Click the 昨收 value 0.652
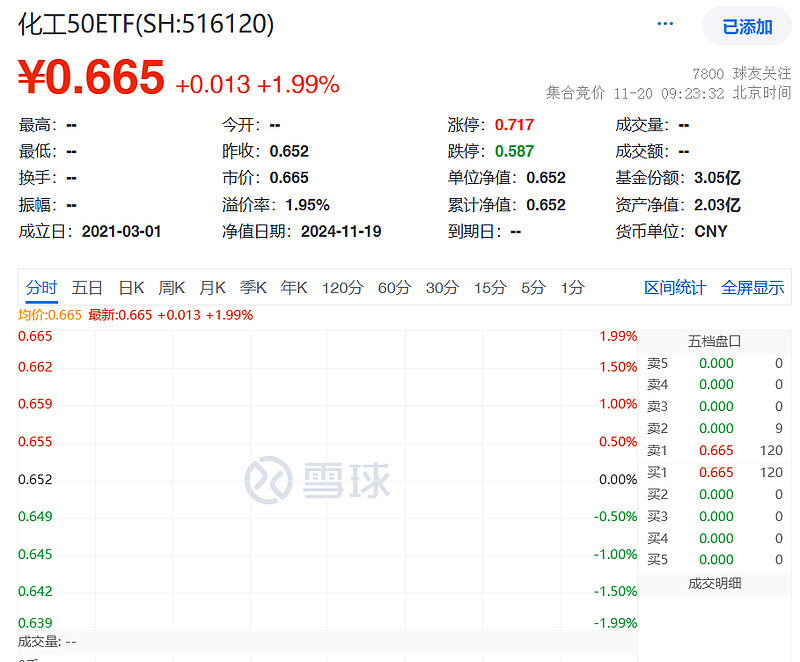The image size is (800, 662). pyautogui.click(x=289, y=151)
